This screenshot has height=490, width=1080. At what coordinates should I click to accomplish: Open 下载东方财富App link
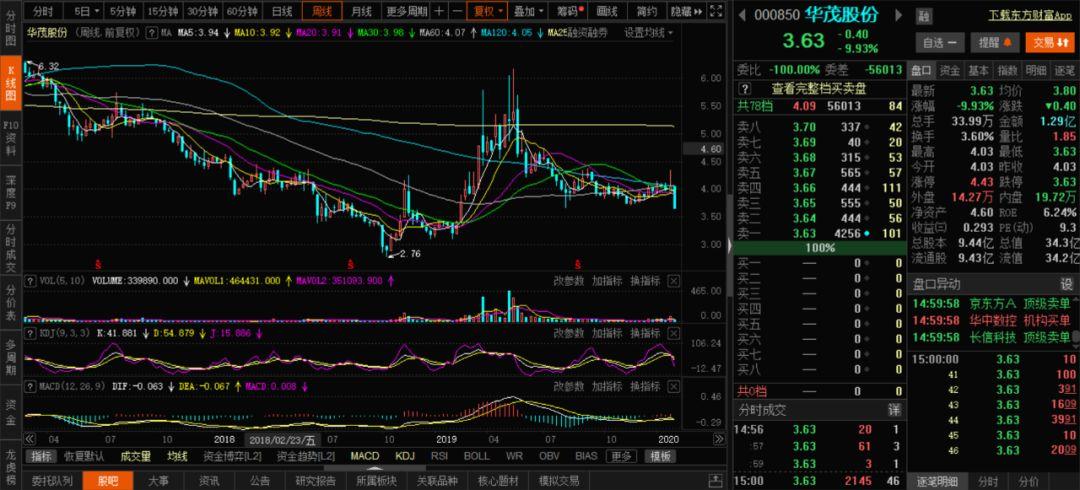click(x=1030, y=15)
